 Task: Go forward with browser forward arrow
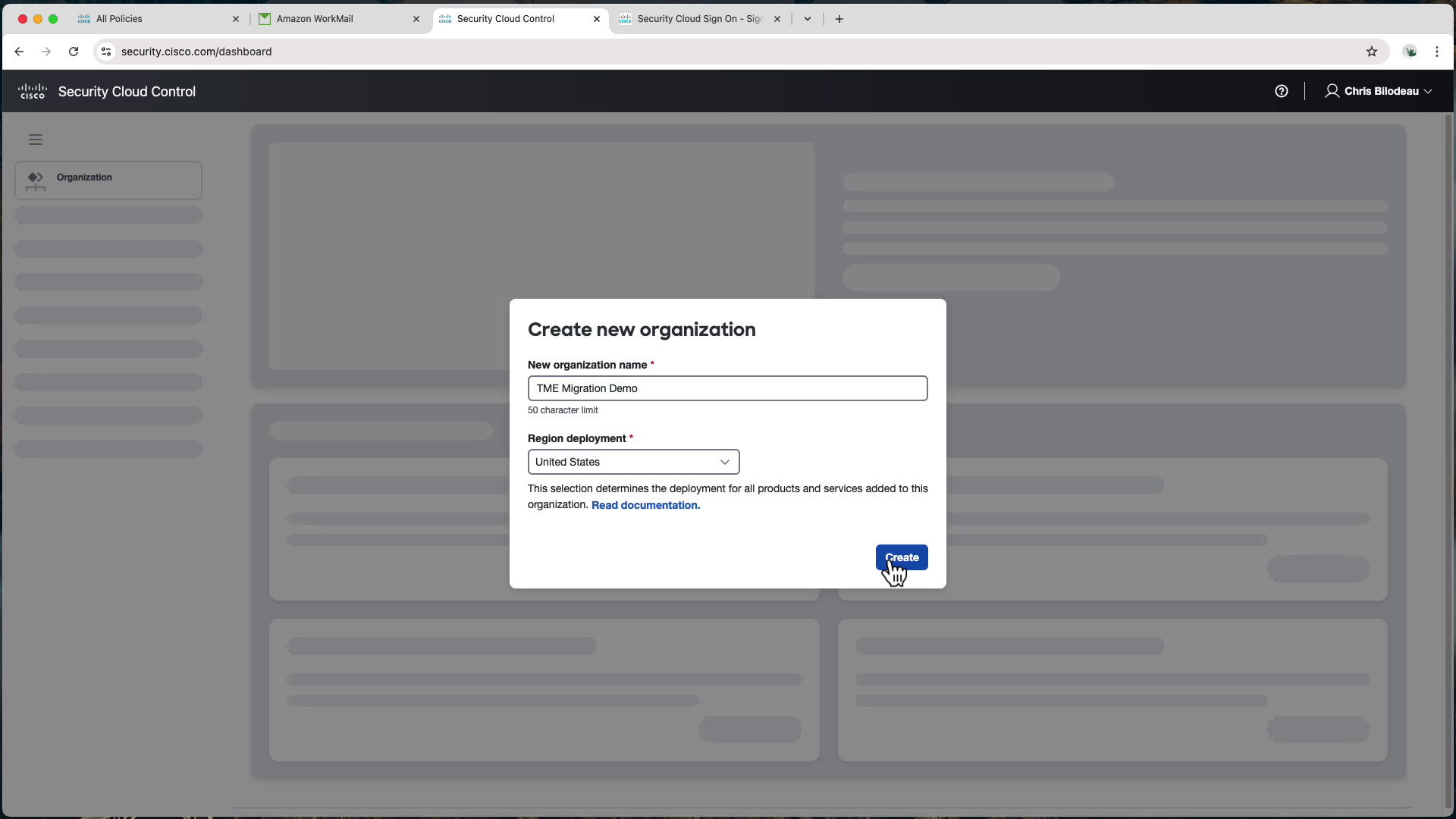(x=46, y=52)
